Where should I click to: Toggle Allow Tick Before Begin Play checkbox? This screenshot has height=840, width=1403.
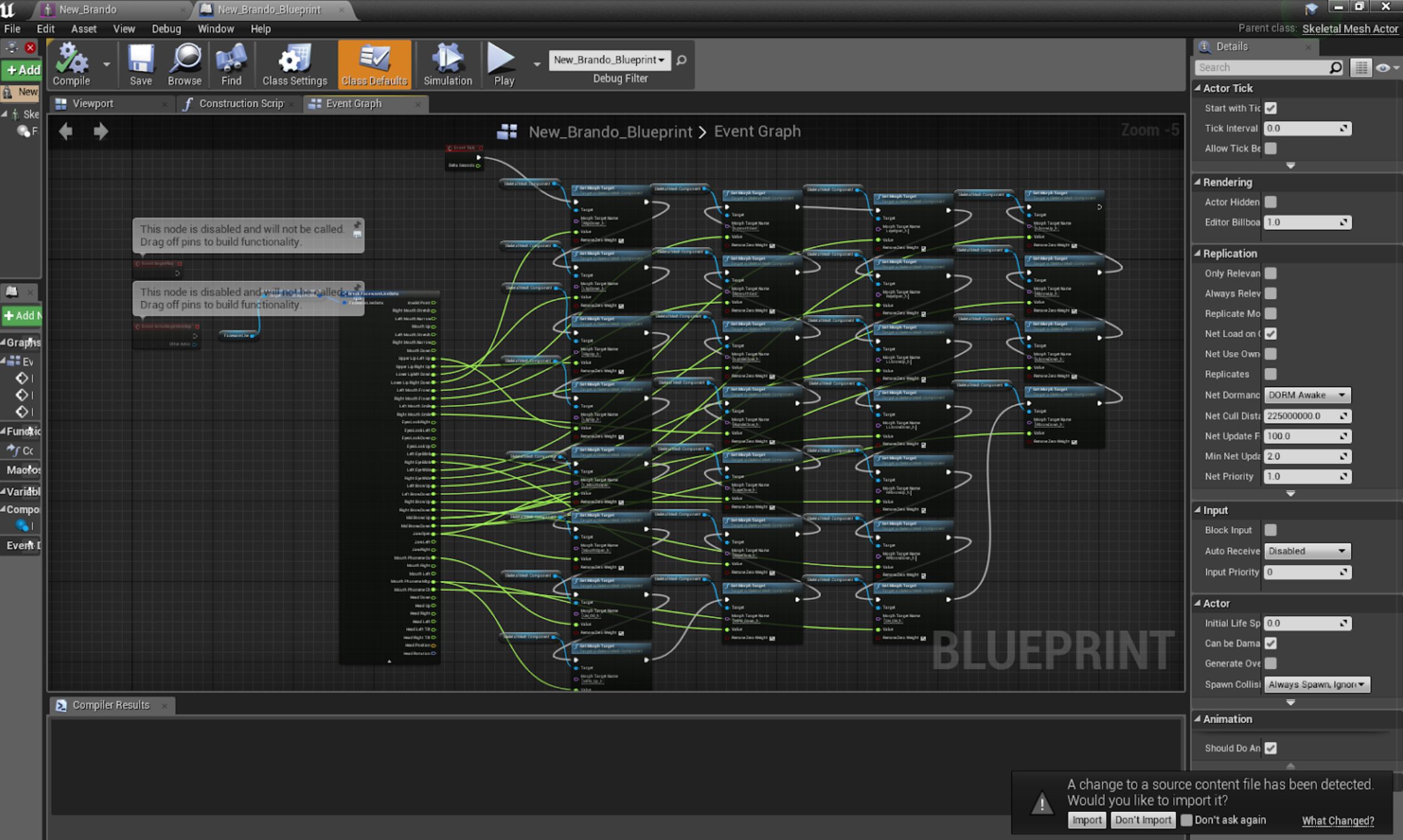1270,148
